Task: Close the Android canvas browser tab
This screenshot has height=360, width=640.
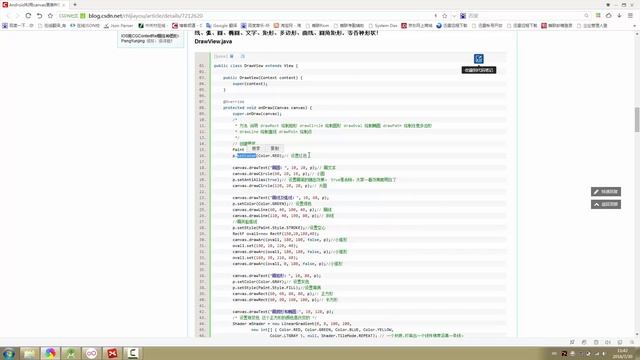Action: 64,5
